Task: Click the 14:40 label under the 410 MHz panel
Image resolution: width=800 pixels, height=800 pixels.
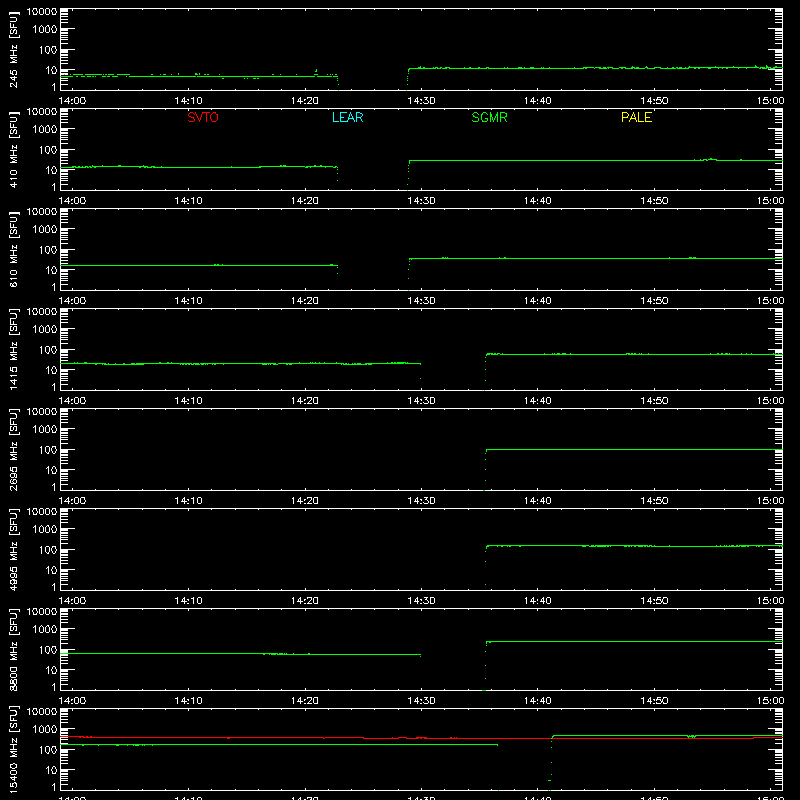Action: pyautogui.click(x=538, y=201)
